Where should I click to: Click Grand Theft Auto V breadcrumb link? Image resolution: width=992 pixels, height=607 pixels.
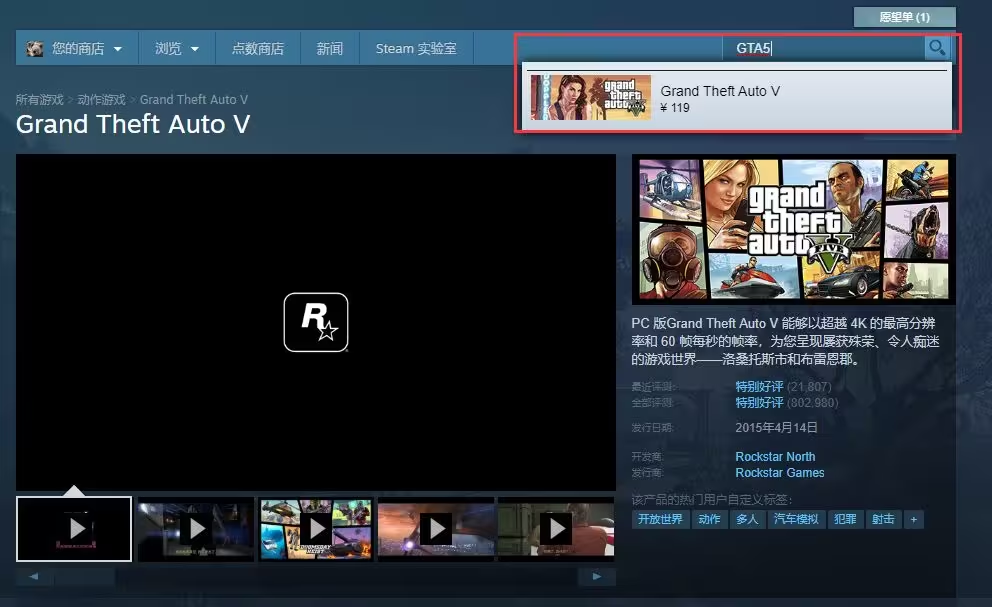pos(194,100)
